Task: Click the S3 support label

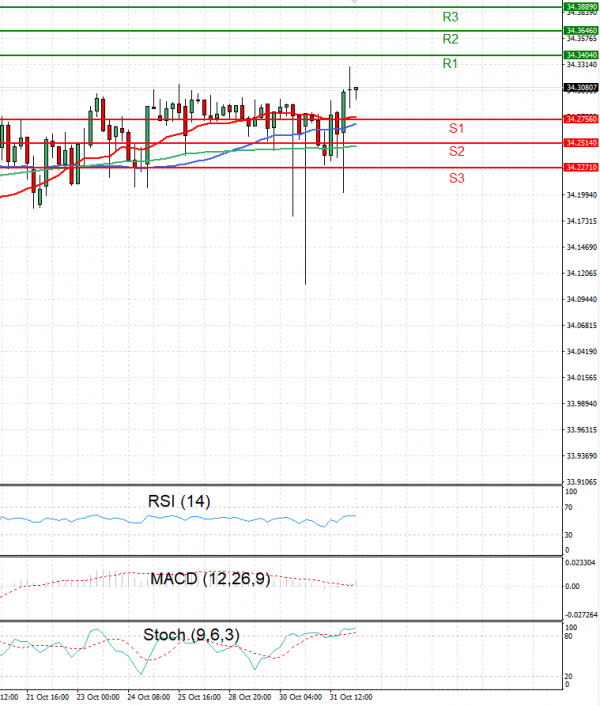Action: tap(456, 178)
